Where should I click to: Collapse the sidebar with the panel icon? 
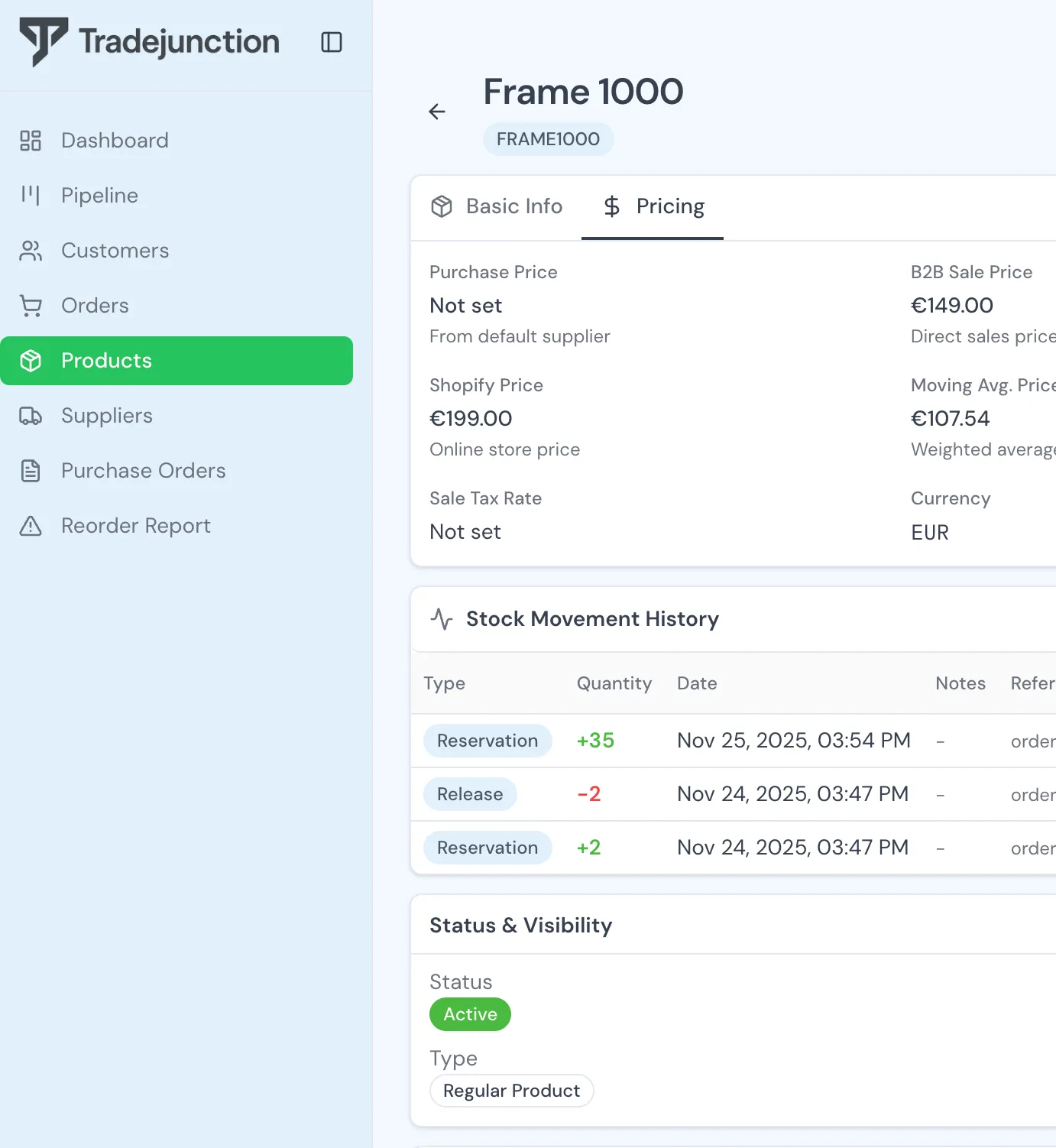point(332,42)
